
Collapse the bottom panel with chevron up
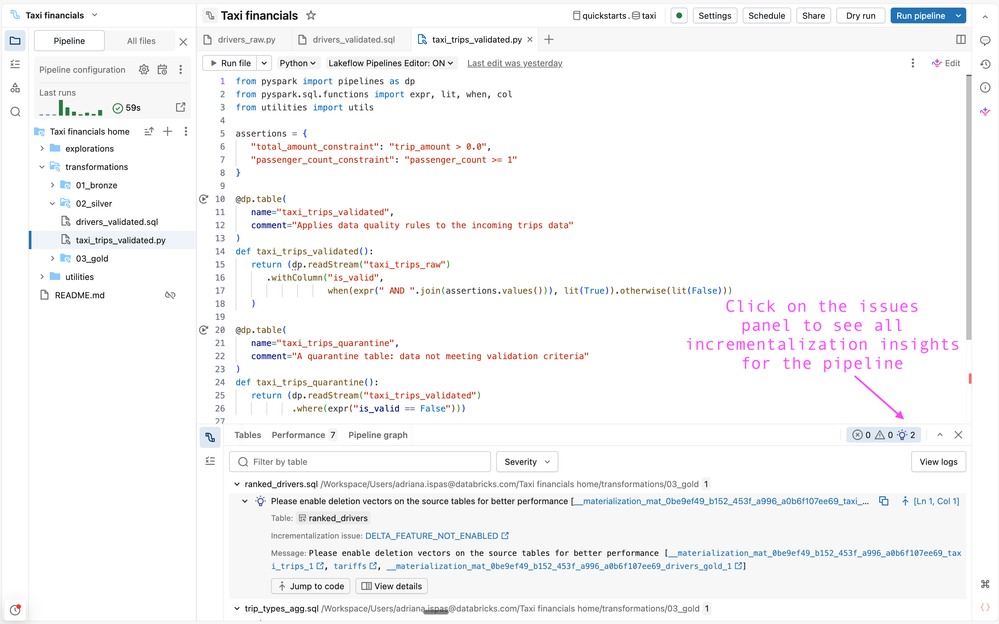tap(940, 435)
